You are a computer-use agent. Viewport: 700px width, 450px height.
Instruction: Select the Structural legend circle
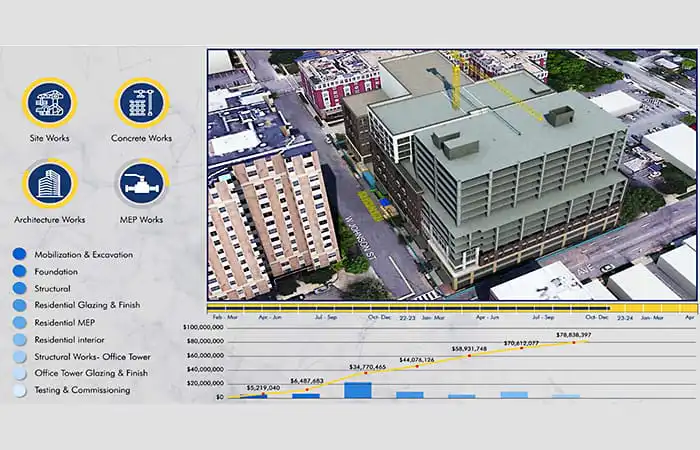20,288
